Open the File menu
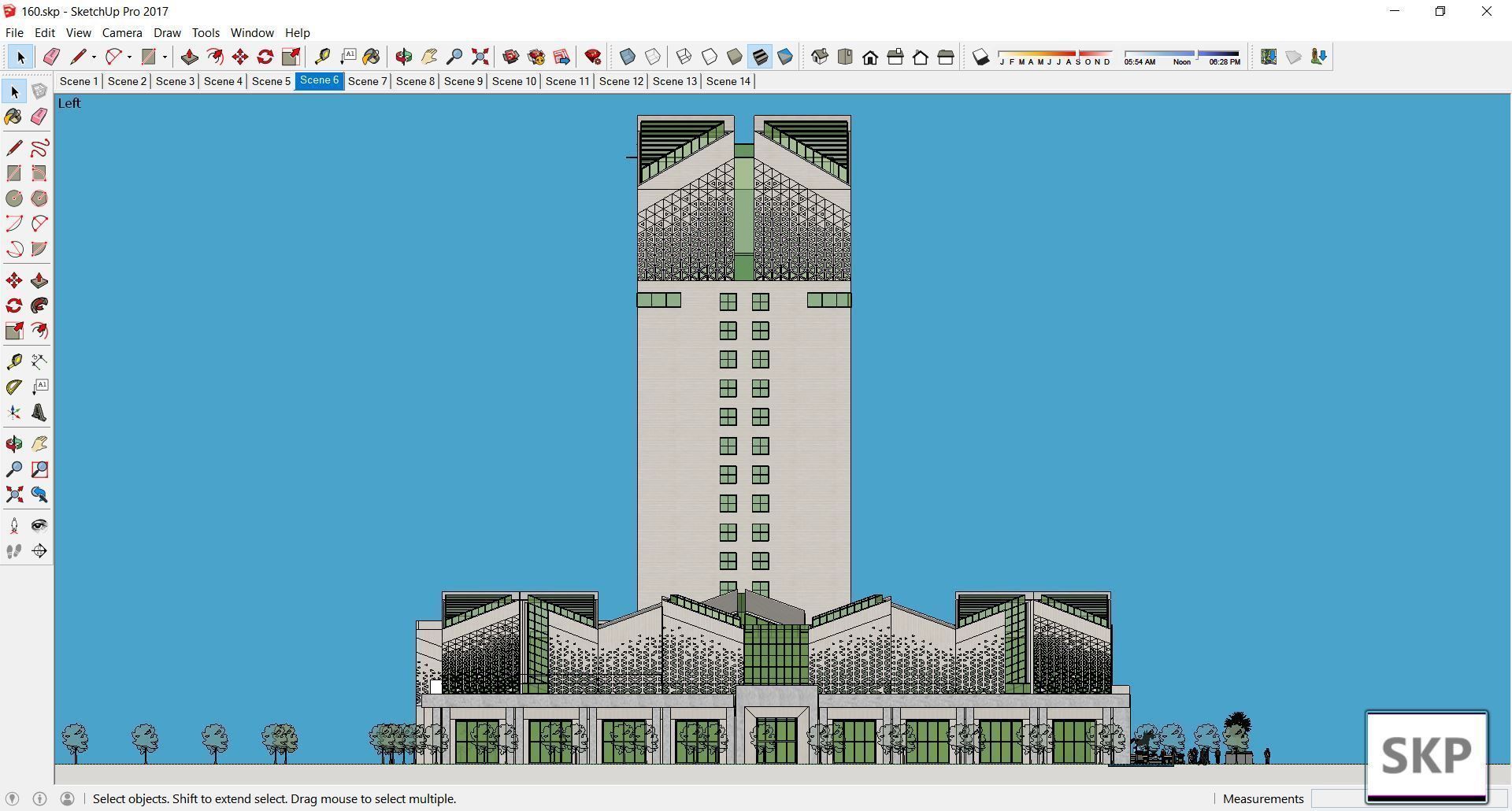Viewport: 1512px width, 811px height. [x=14, y=33]
